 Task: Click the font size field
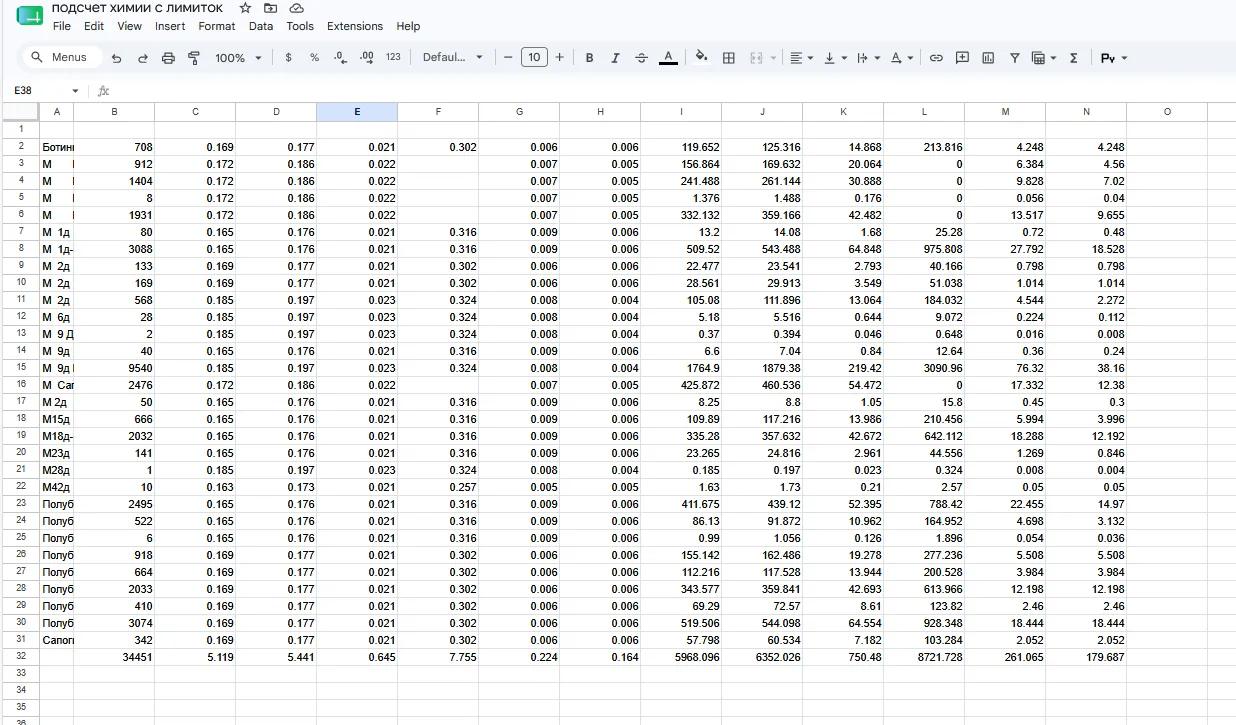point(534,58)
